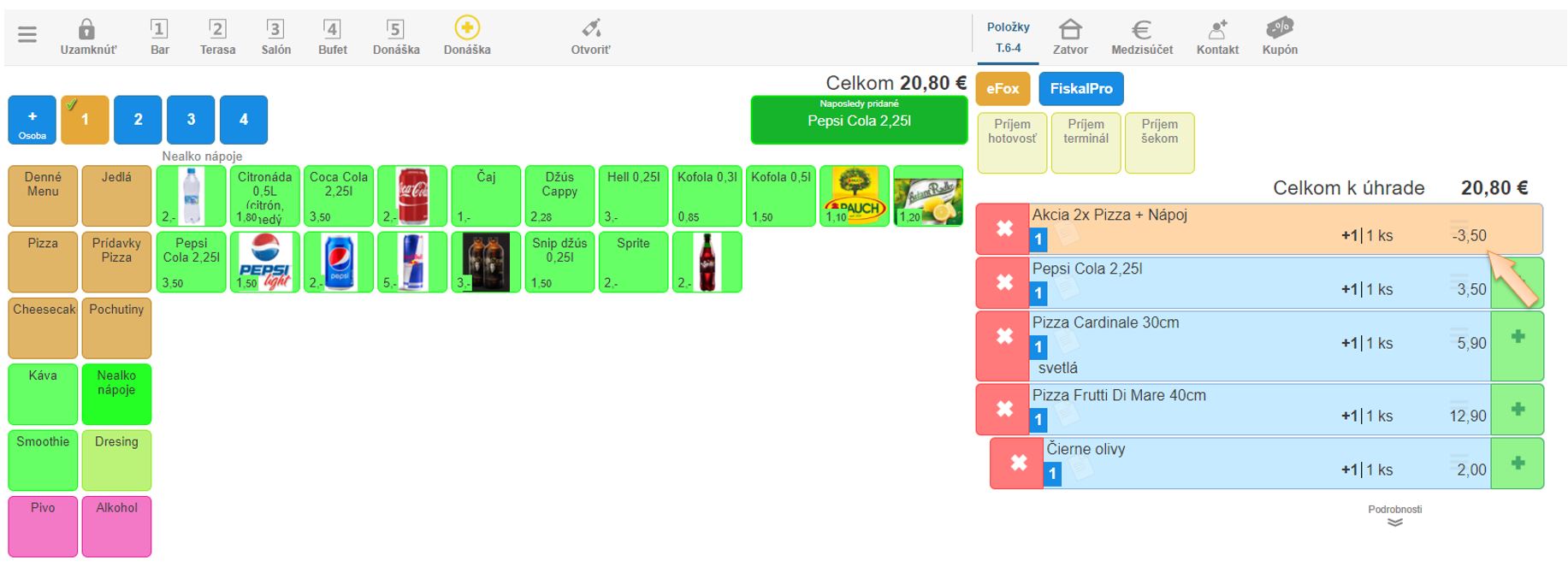Click the Medzisúčet euro icon

(1141, 31)
